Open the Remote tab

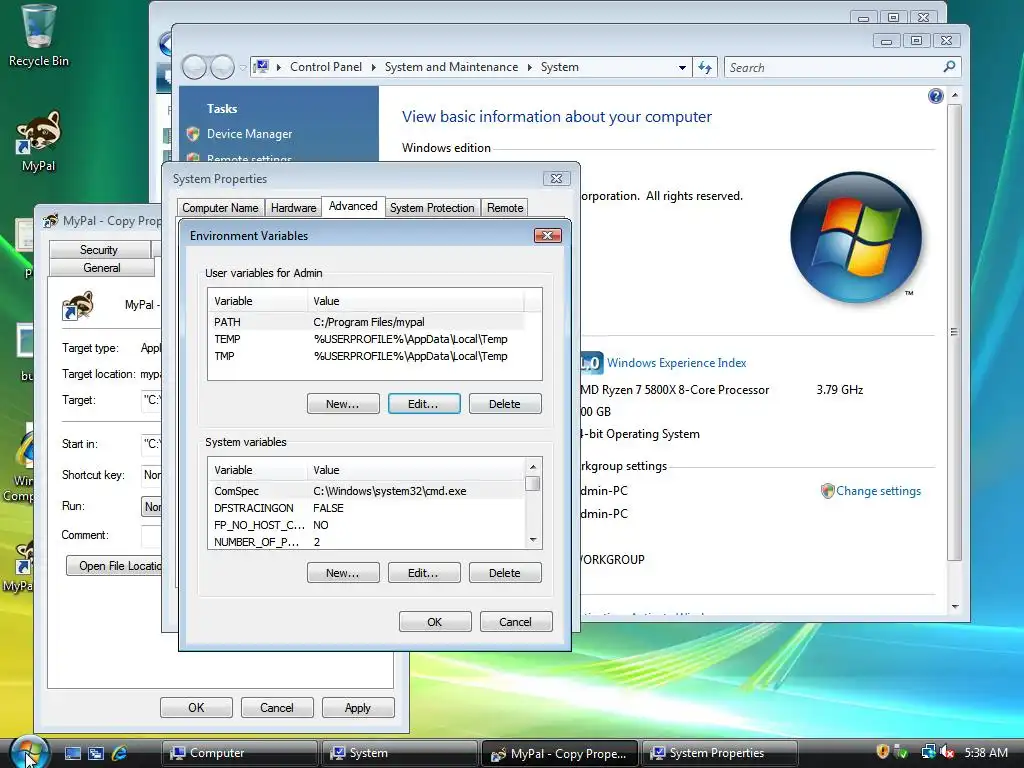(x=505, y=208)
